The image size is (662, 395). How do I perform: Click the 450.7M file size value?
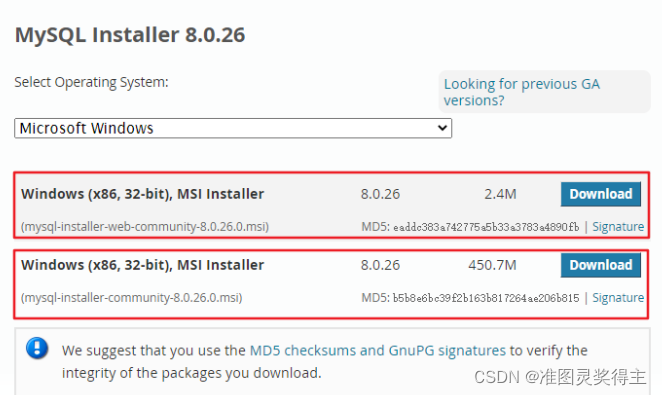(x=492, y=265)
